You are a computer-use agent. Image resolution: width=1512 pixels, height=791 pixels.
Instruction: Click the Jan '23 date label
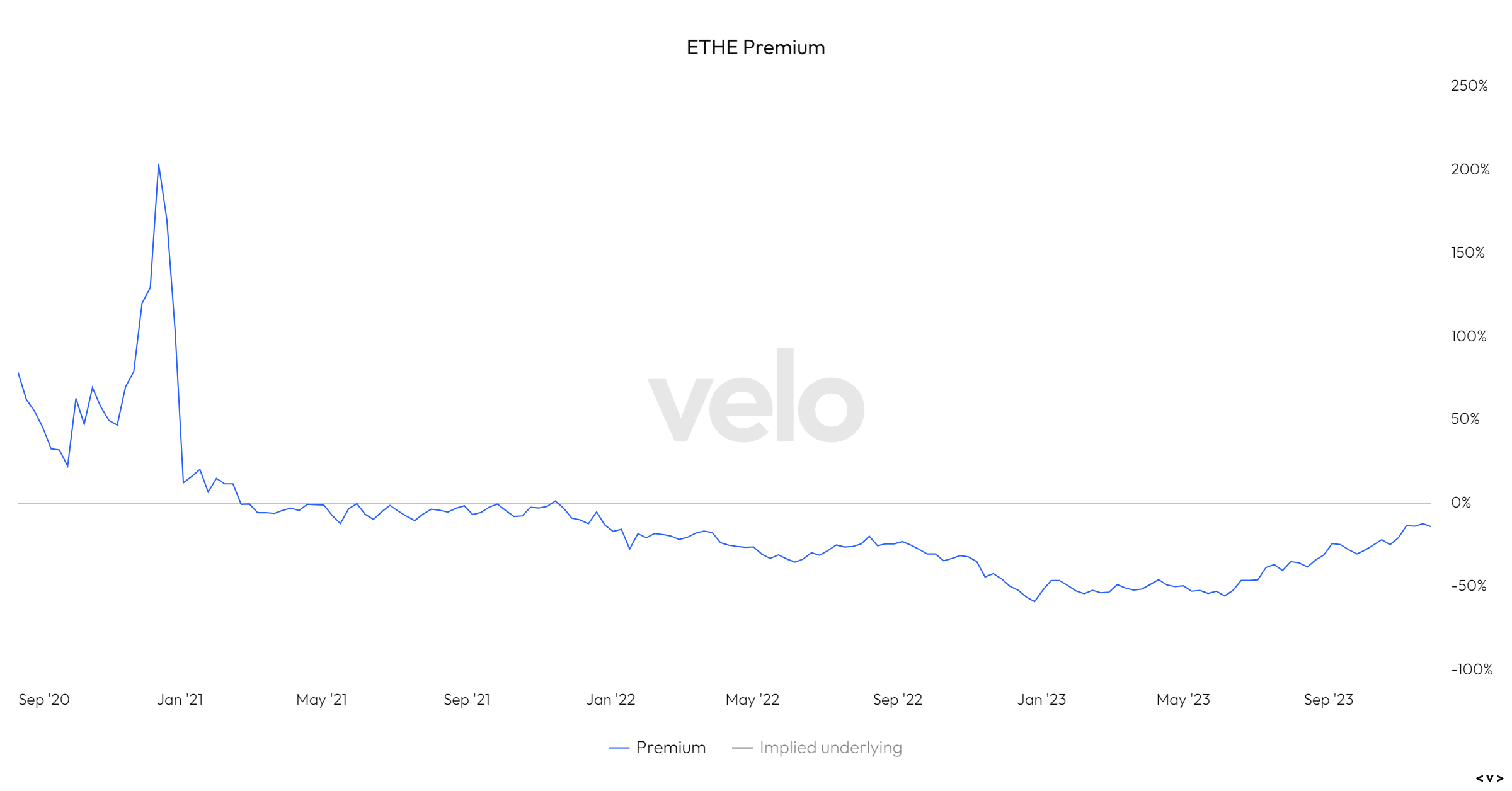pos(1041,700)
